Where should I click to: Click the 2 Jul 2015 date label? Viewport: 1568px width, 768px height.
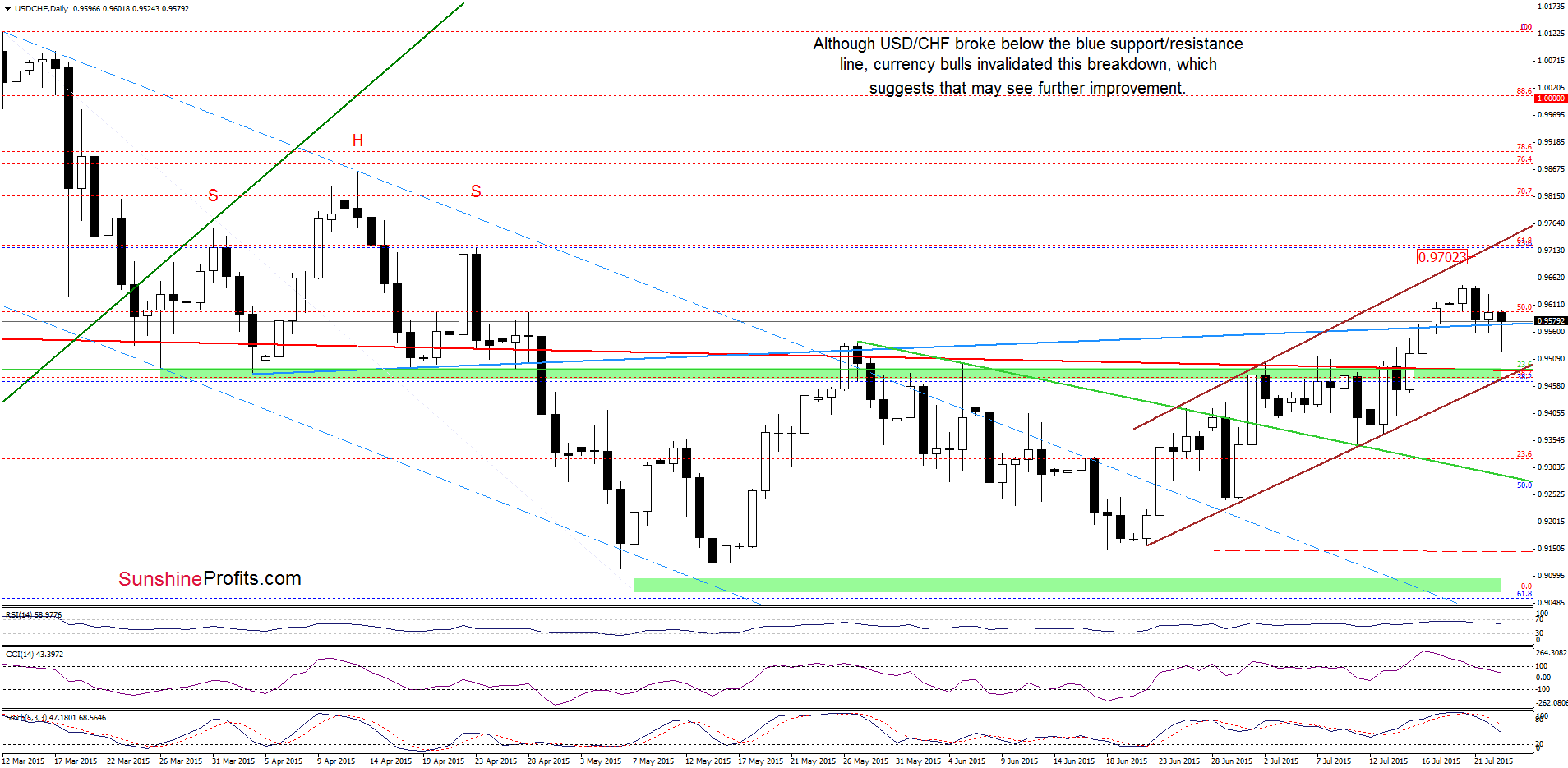[x=1281, y=761]
